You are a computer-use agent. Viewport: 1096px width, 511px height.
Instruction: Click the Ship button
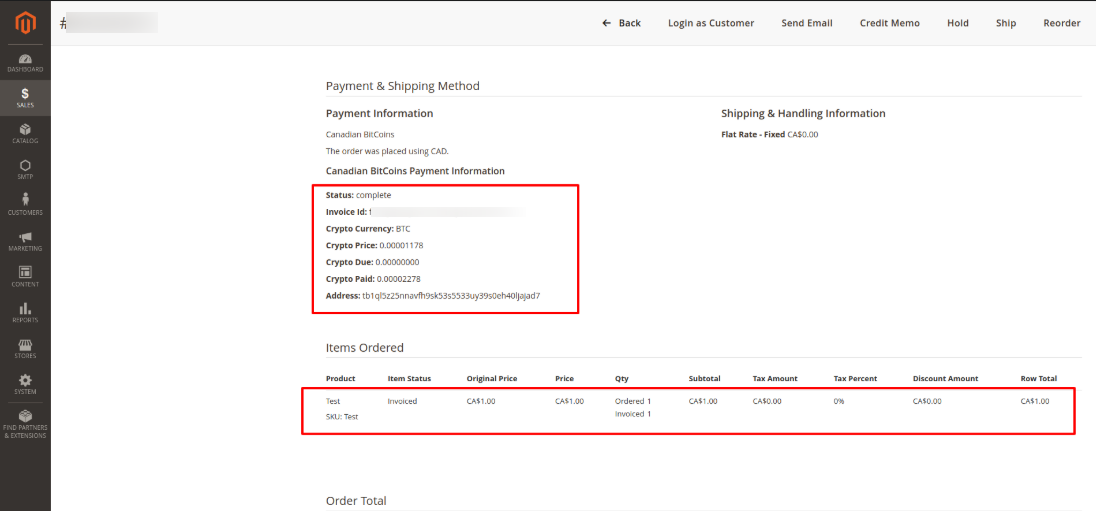[x=1005, y=23]
